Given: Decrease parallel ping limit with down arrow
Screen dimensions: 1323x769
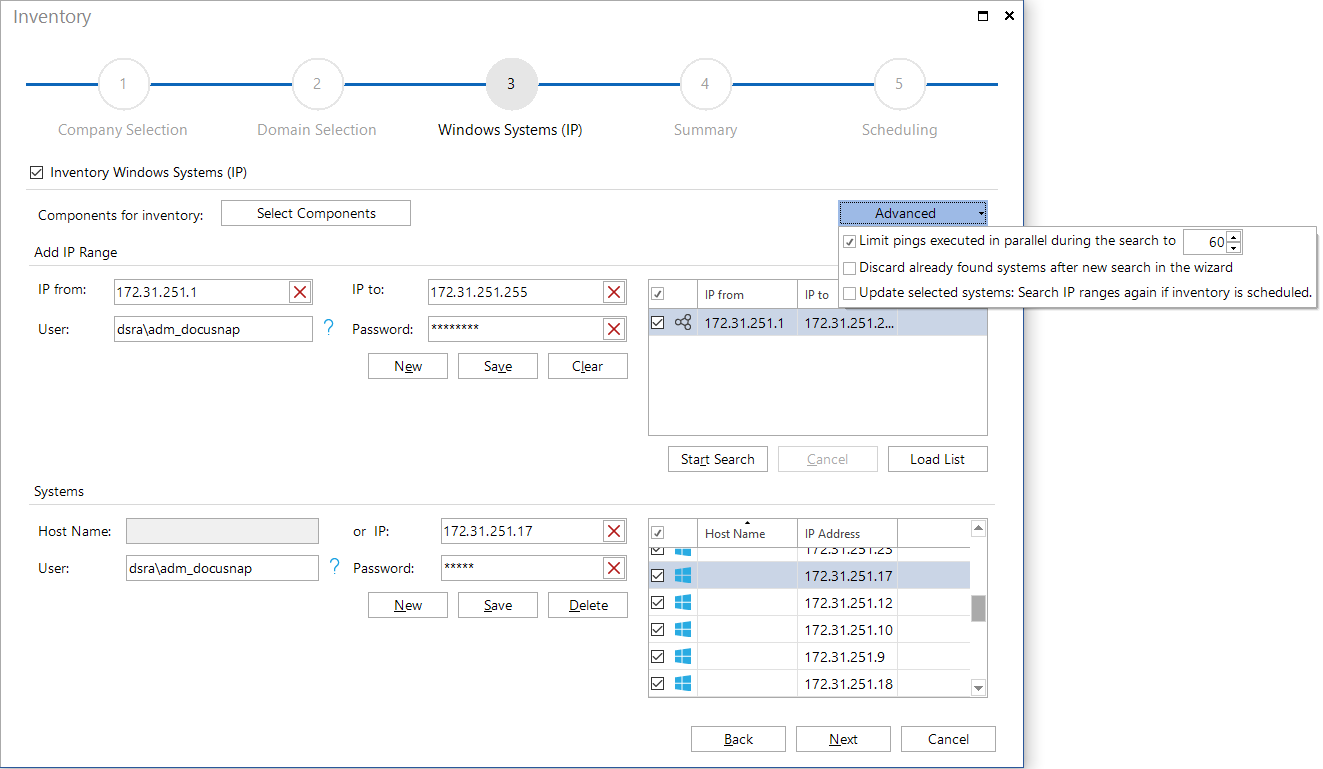Looking at the screenshot, I should pos(1234,248).
